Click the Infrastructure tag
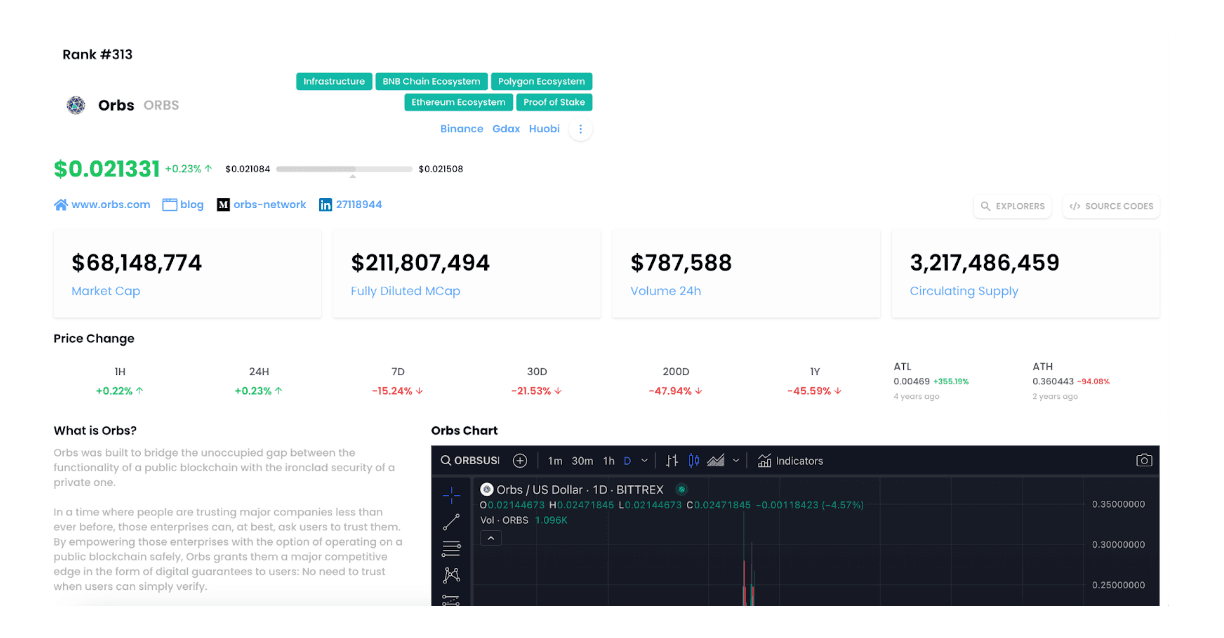The image size is (1224, 638). pyautogui.click(x=334, y=82)
